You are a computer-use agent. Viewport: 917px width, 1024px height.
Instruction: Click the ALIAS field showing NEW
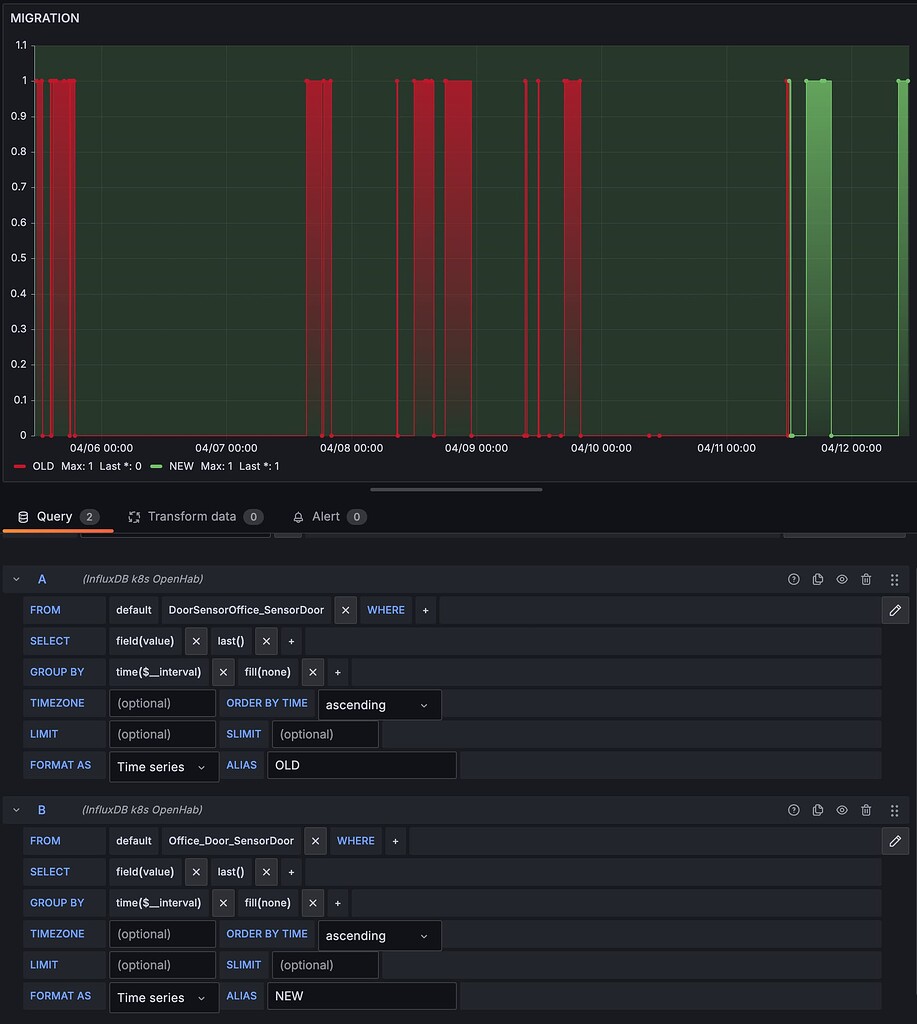[362, 996]
